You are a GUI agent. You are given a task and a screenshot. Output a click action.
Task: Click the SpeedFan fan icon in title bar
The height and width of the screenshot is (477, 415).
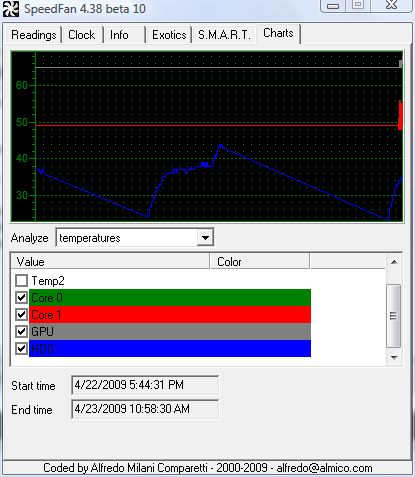pyautogui.click(x=11, y=9)
